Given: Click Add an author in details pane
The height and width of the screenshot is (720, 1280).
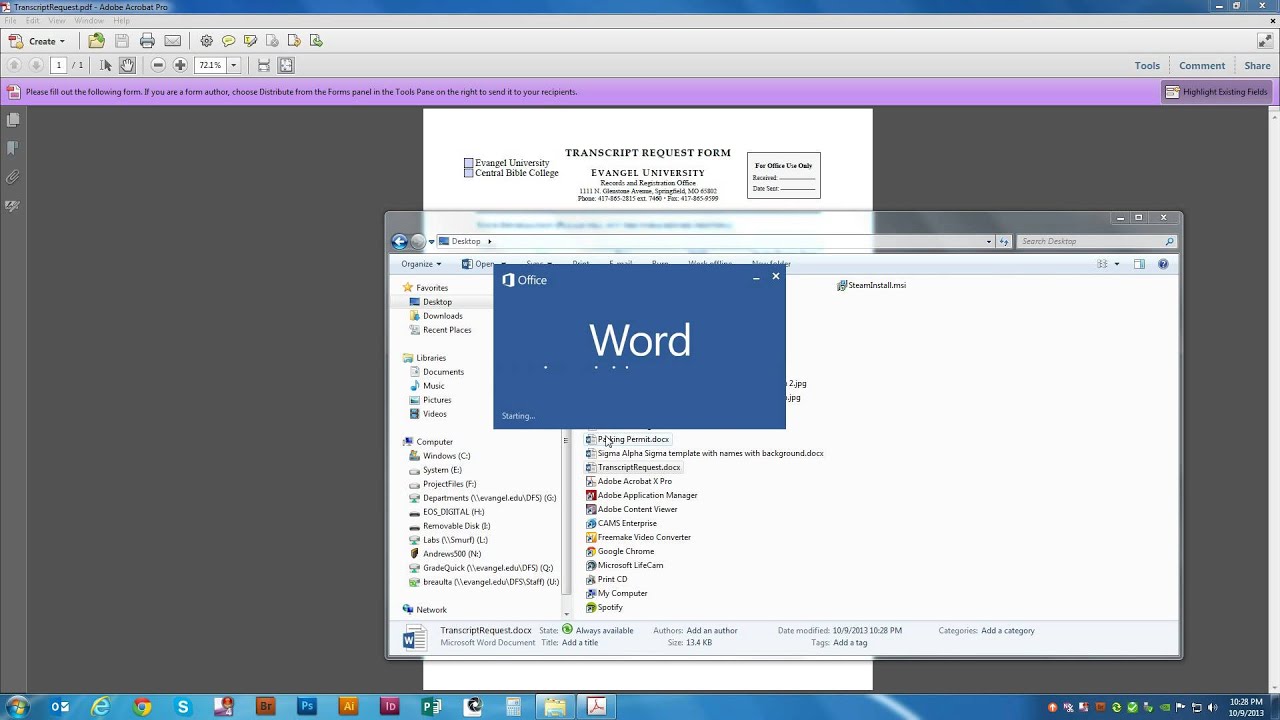Looking at the screenshot, I should pyautogui.click(x=712, y=631).
